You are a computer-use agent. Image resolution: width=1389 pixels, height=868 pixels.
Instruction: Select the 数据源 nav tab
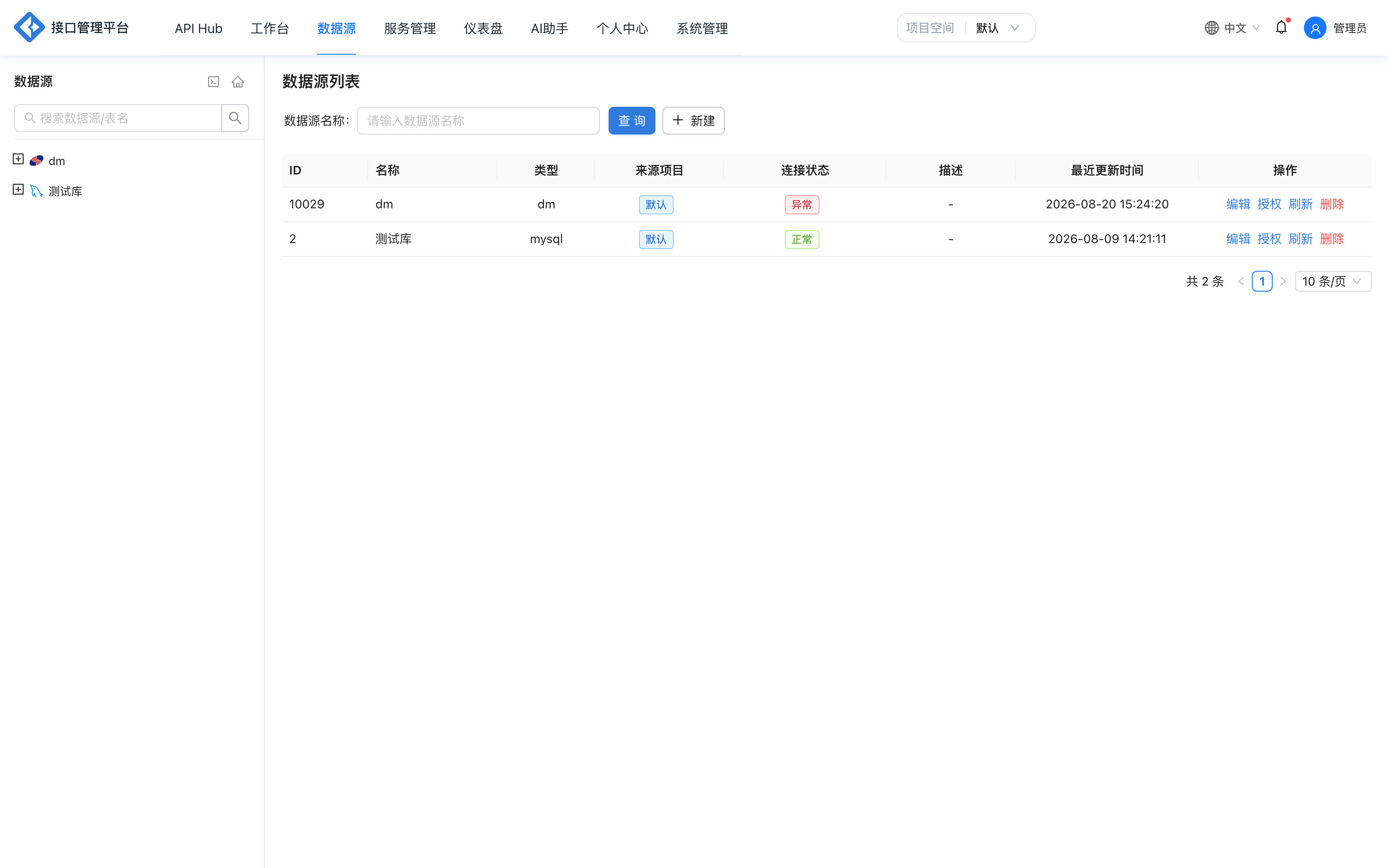336,28
